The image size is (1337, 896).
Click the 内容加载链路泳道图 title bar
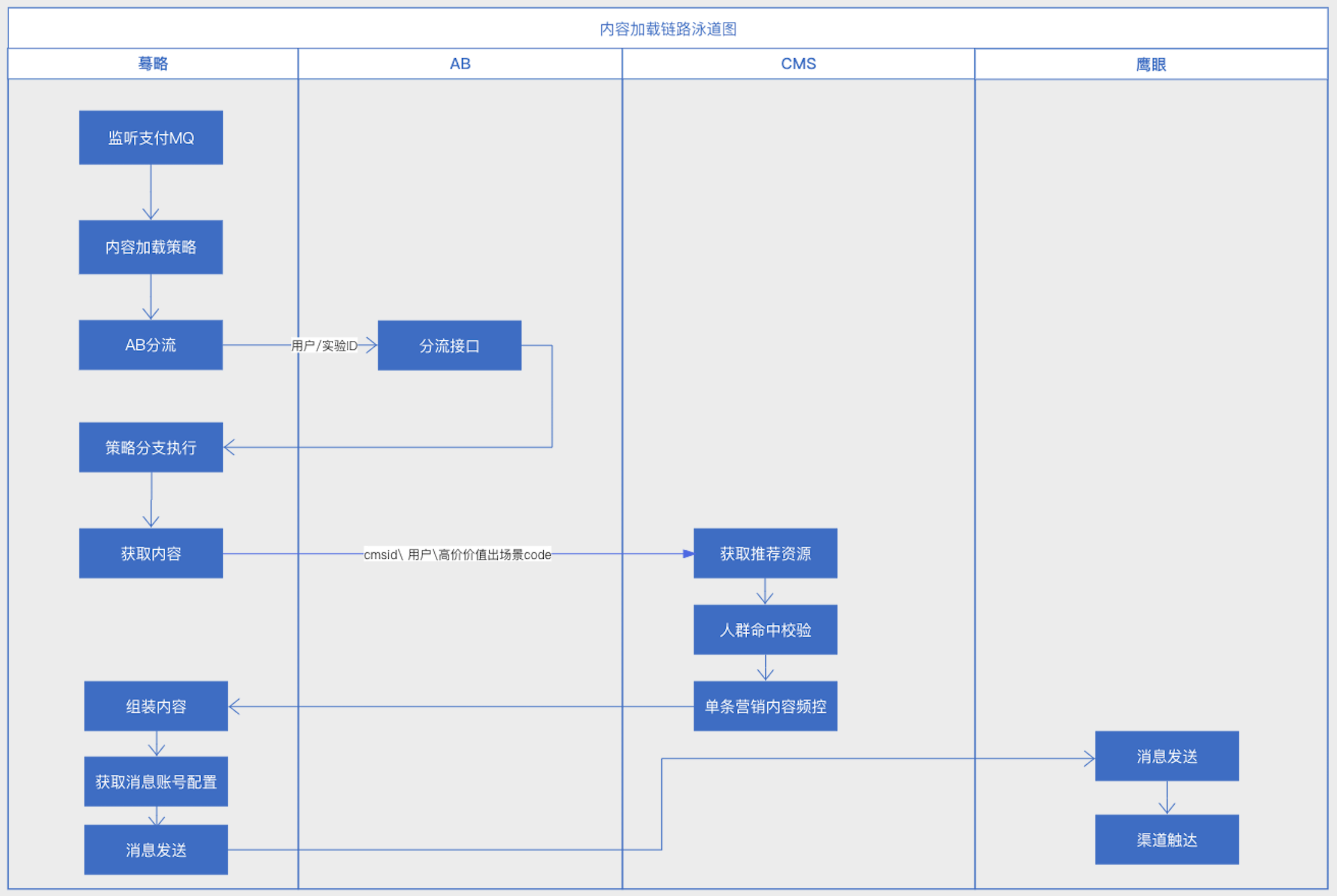pos(668,29)
